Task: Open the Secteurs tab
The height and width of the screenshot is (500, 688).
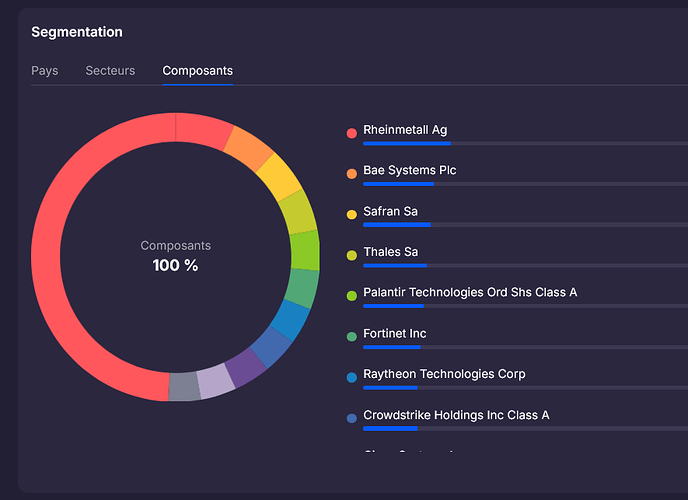Action: tap(110, 71)
